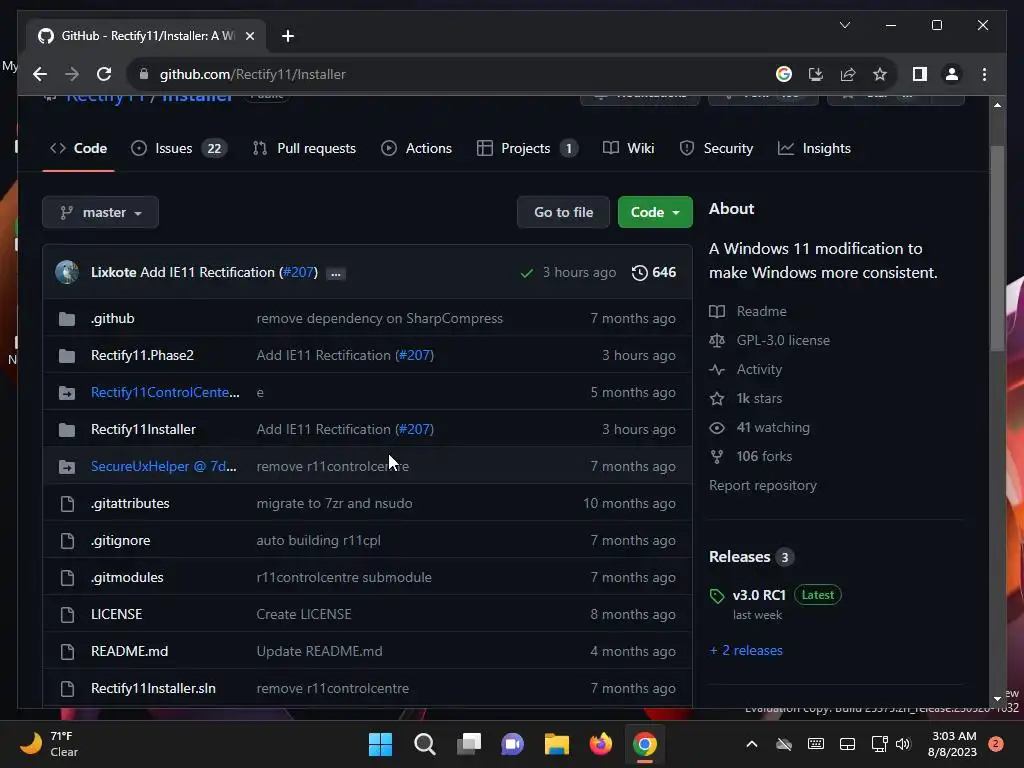Image resolution: width=1024 pixels, height=768 pixels.
Task: View the 41 watching link
Action: [x=760, y=428]
